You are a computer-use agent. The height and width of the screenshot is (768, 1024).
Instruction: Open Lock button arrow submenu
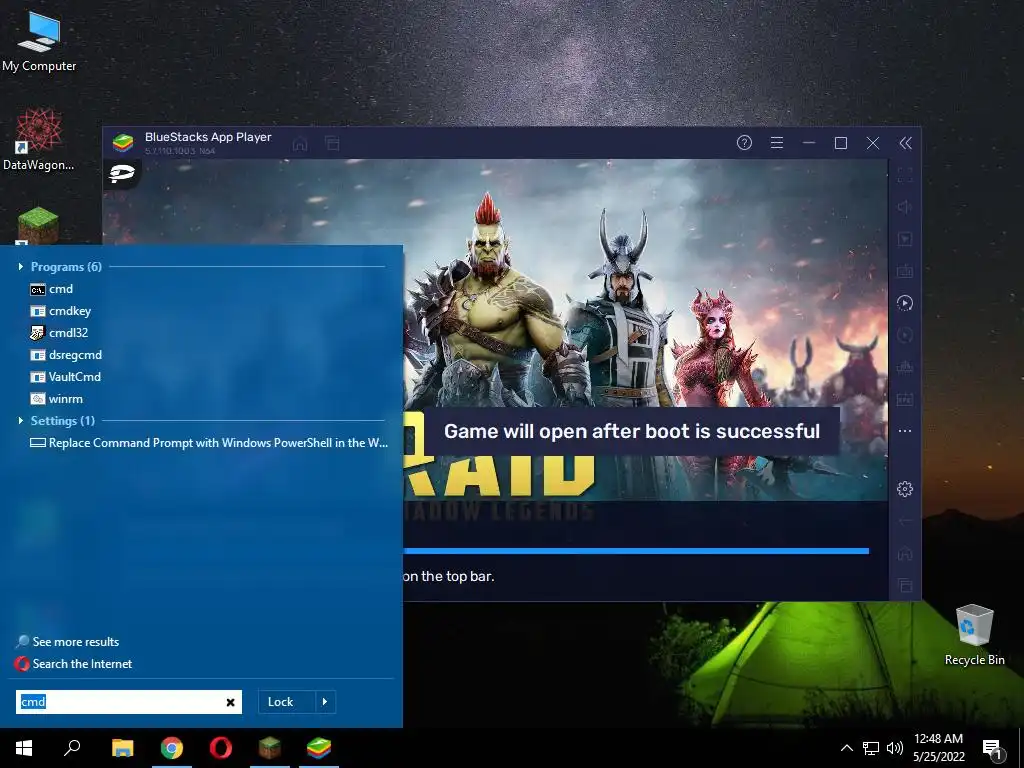[x=325, y=702]
